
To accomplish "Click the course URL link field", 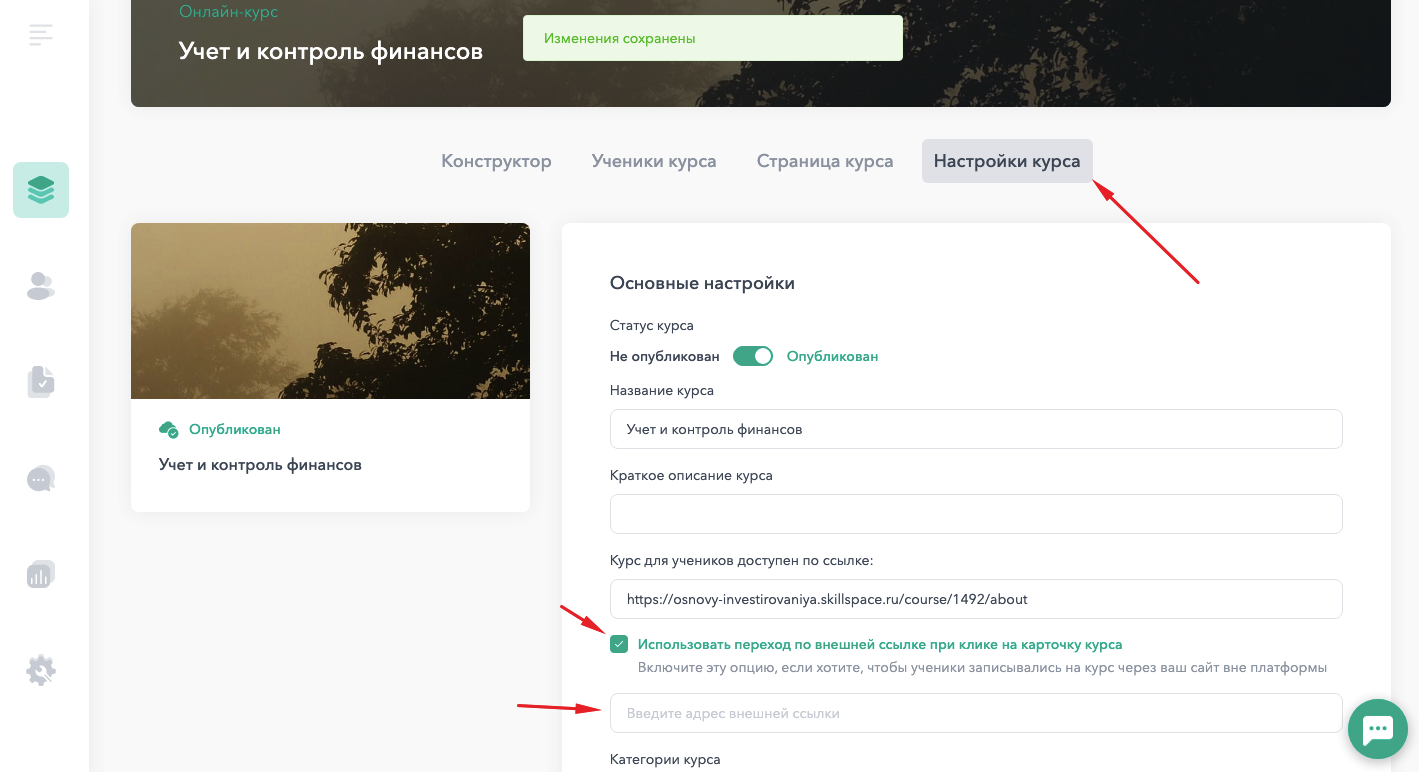I will click(x=976, y=599).
